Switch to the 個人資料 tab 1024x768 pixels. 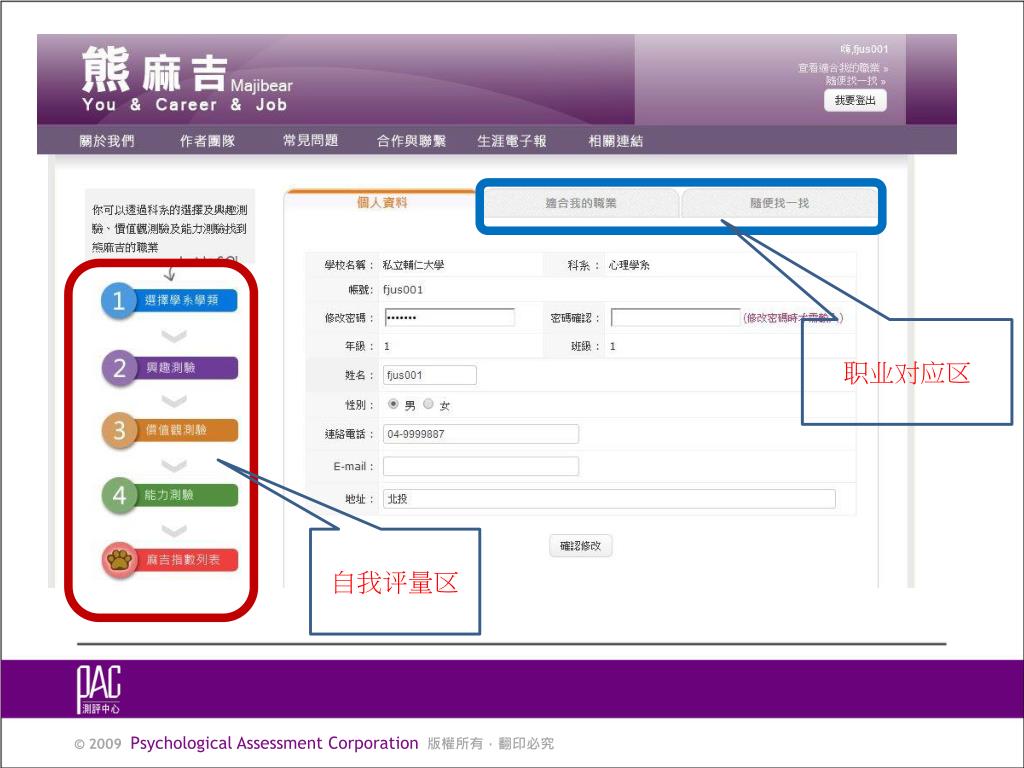click(382, 203)
